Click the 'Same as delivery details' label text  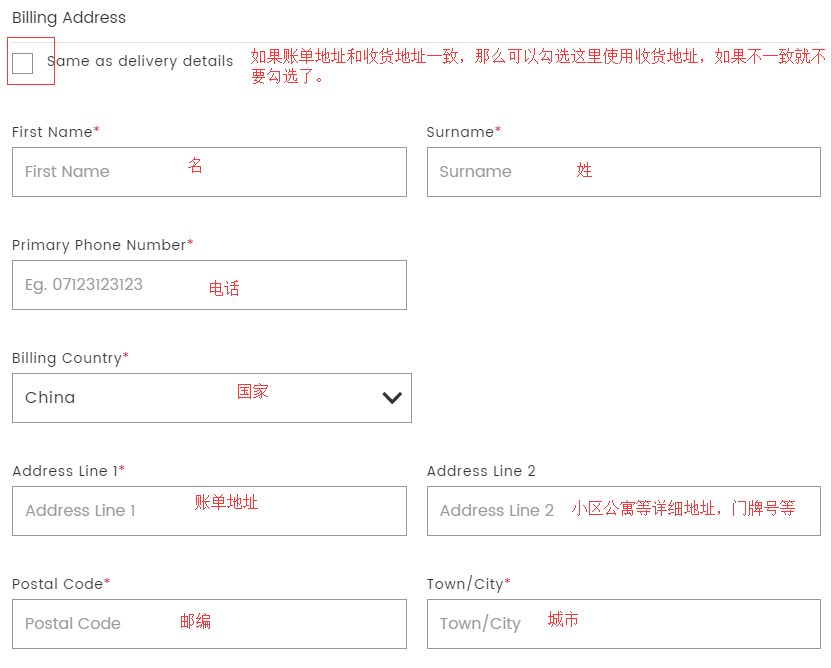pyautogui.click(x=140, y=61)
